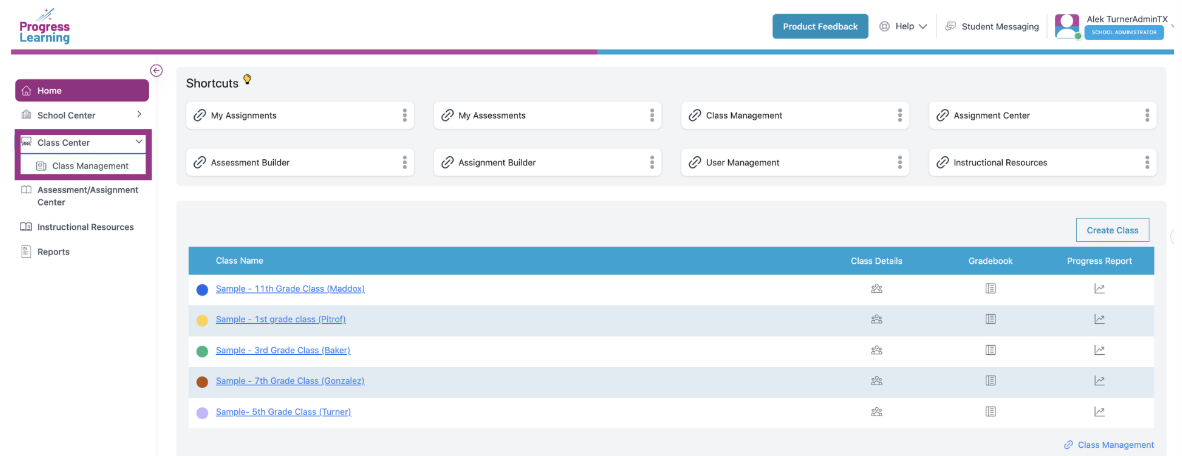The width and height of the screenshot is (1182, 456).
Task: Open Progress Report for 11th Grade Class (Maddox)
Action: (x=1099, y=289)
